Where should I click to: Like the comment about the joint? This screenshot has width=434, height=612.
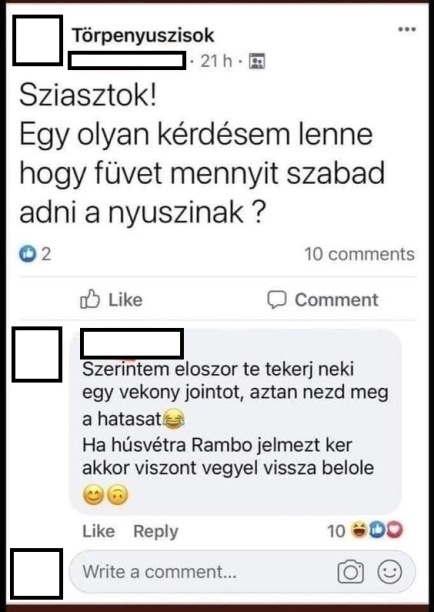[x=98, y=531]
